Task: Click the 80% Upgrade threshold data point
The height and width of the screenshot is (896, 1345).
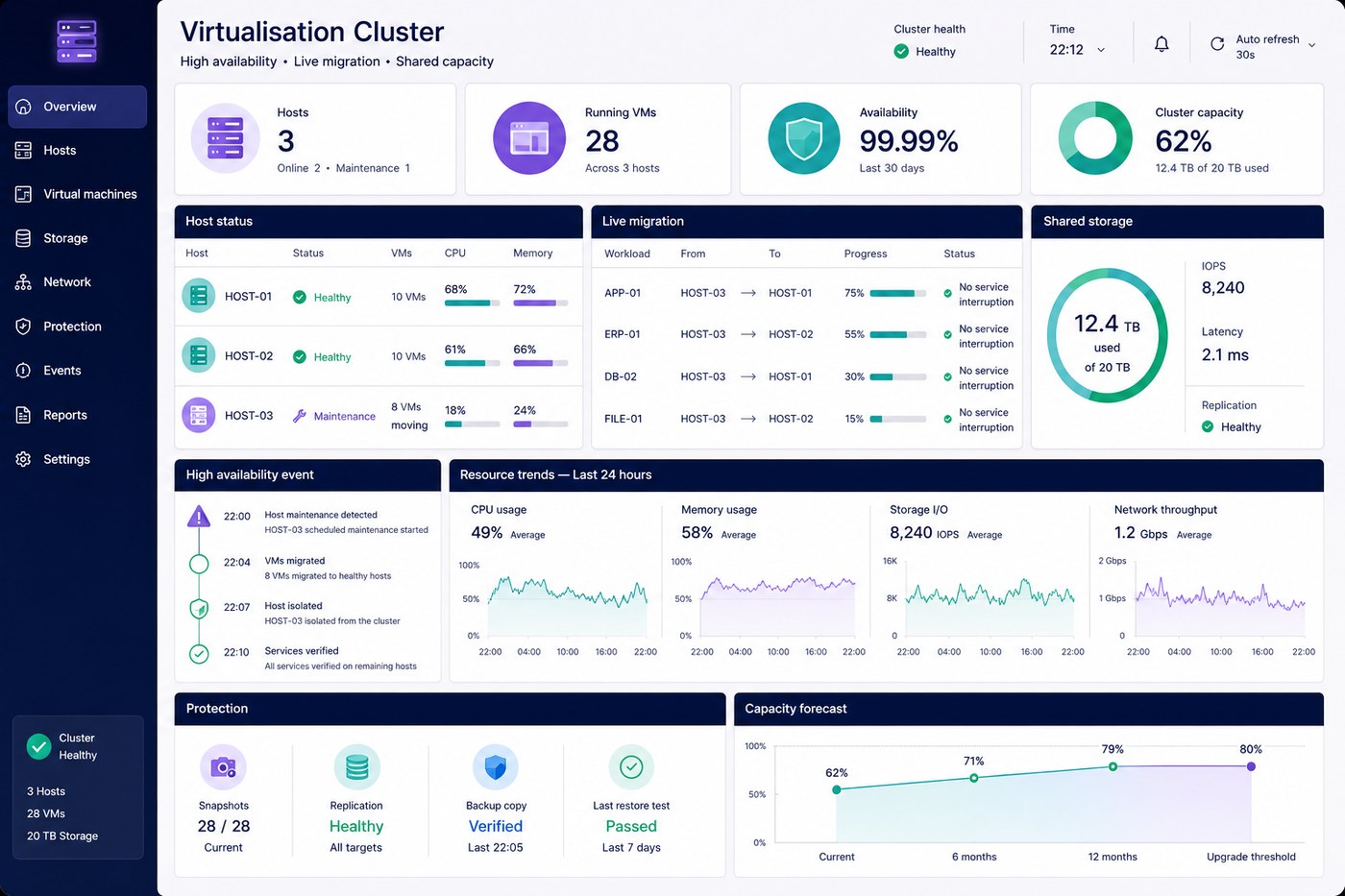Action: tap(1251, 766)
